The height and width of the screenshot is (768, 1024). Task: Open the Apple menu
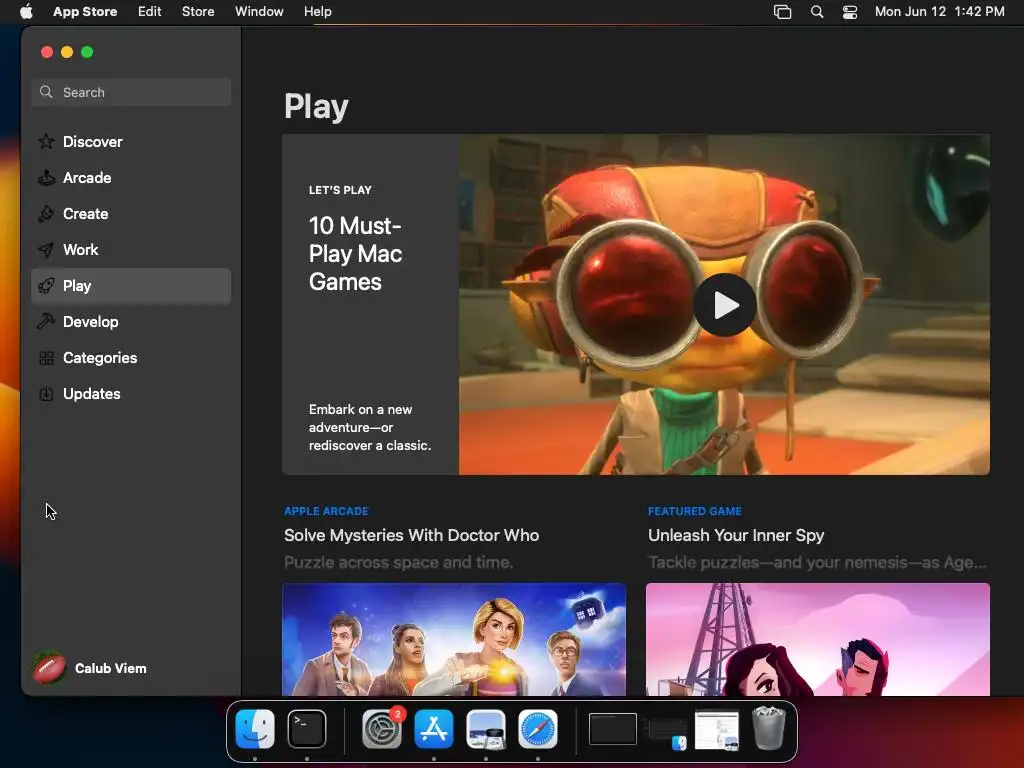click(x=26, y=12)
